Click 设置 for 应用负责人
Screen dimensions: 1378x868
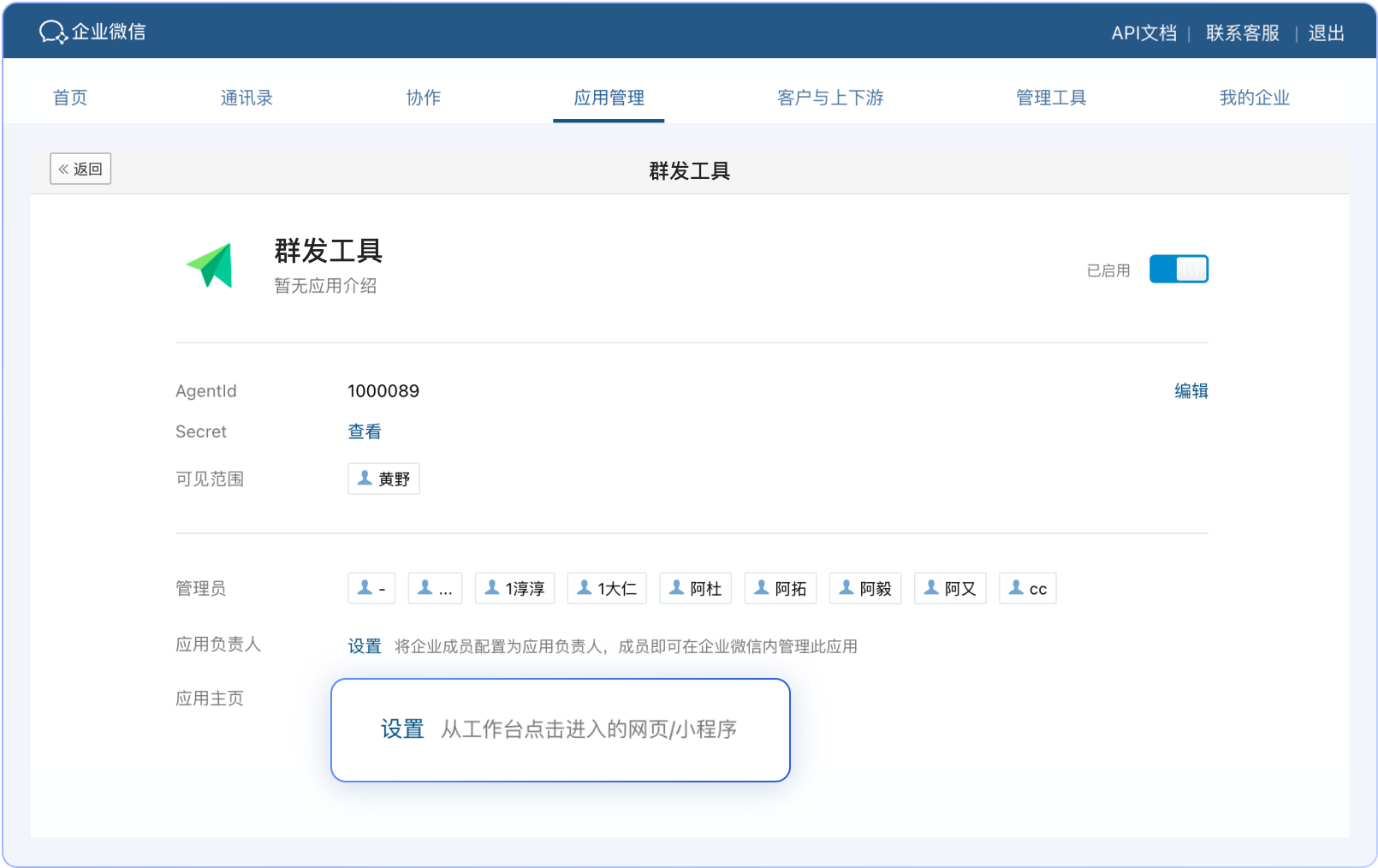pos(365,646)
